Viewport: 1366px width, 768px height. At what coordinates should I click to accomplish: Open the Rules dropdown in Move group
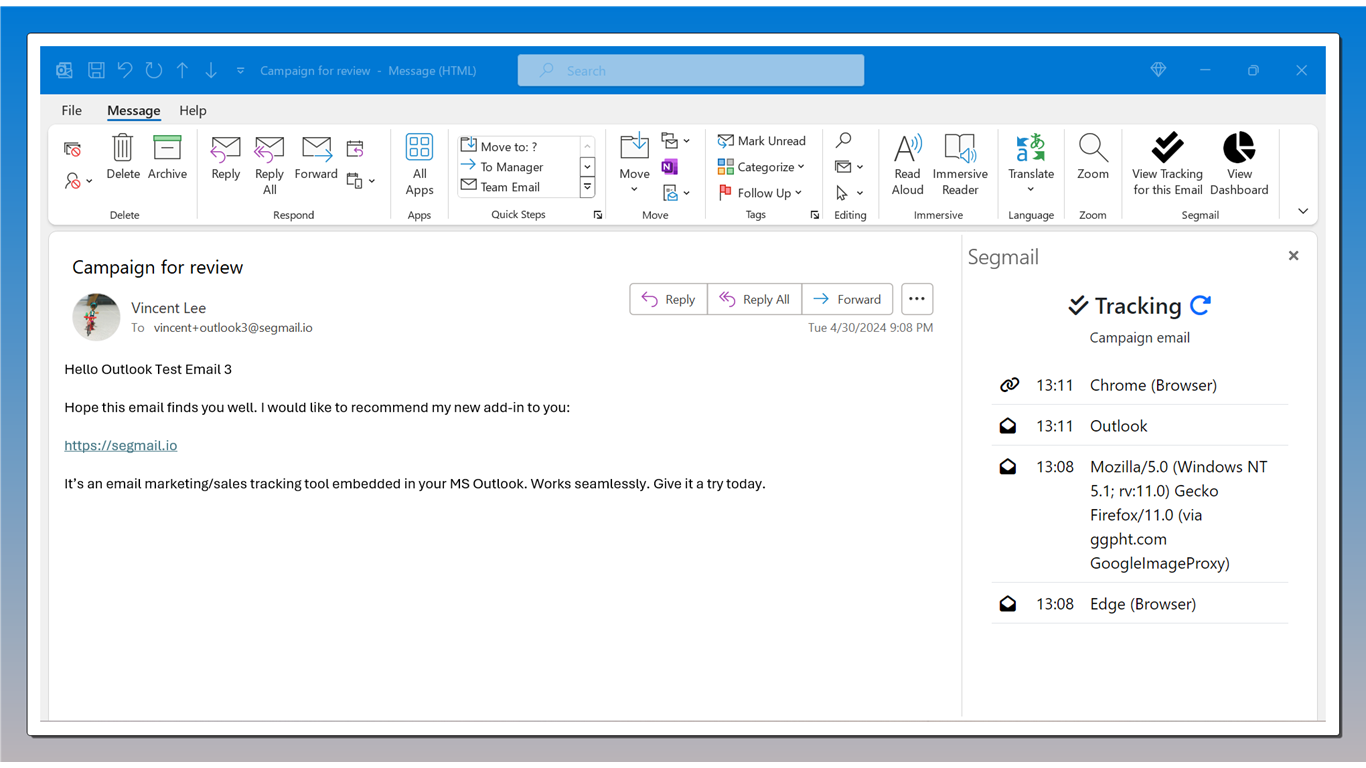tap(676, 141)
